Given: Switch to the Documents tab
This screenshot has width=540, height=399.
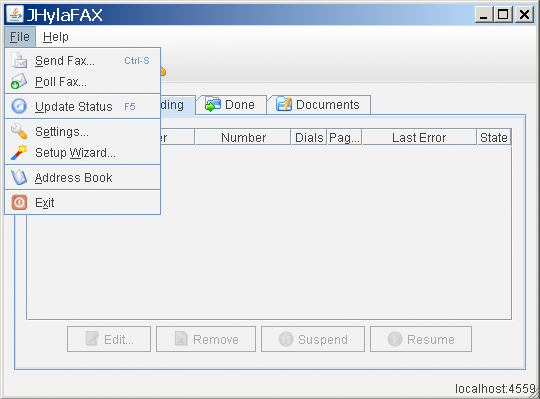Looking at the screenshot, I should pyautogui.click(x=319, y=105).
